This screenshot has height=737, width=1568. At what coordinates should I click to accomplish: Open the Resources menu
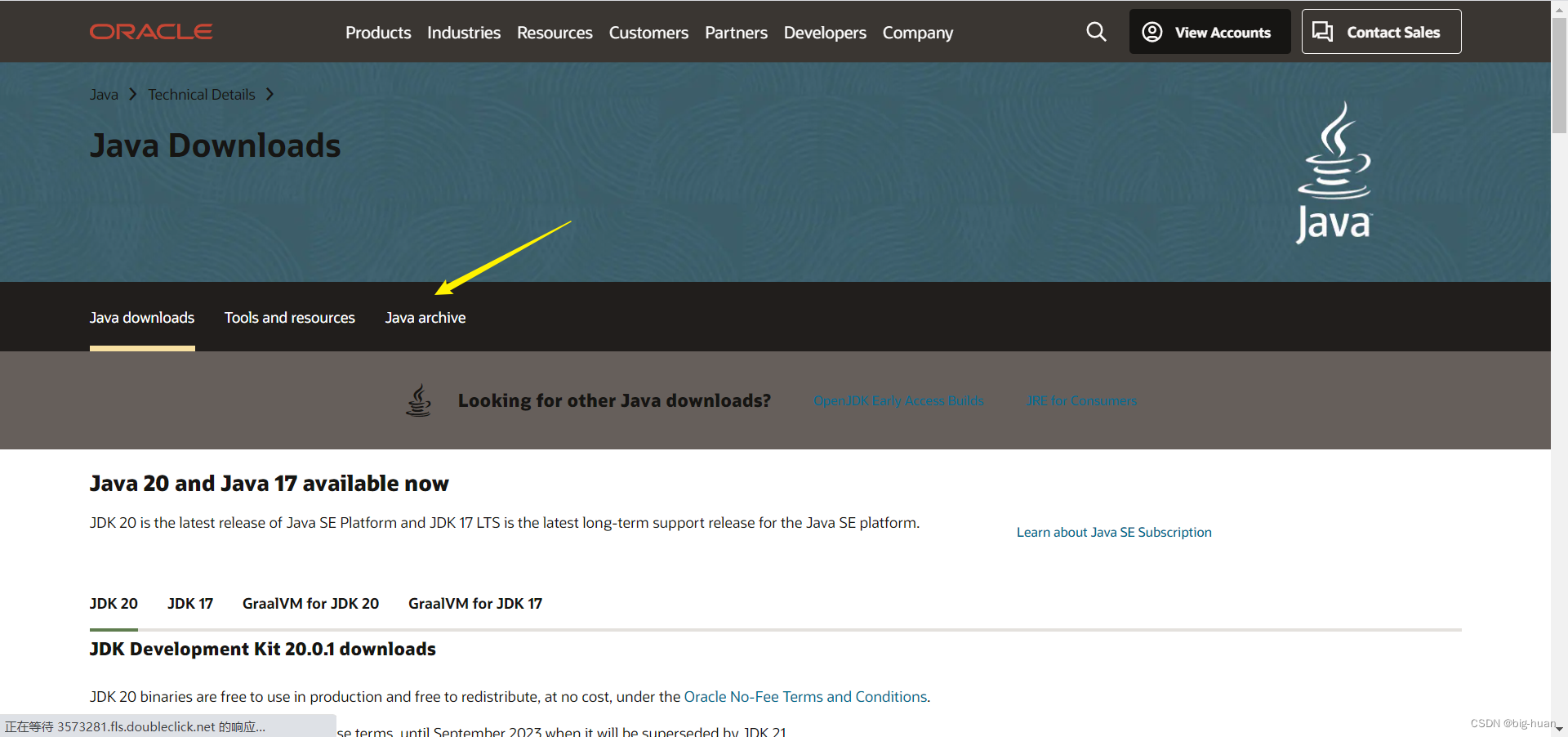[x=555, y=33]
